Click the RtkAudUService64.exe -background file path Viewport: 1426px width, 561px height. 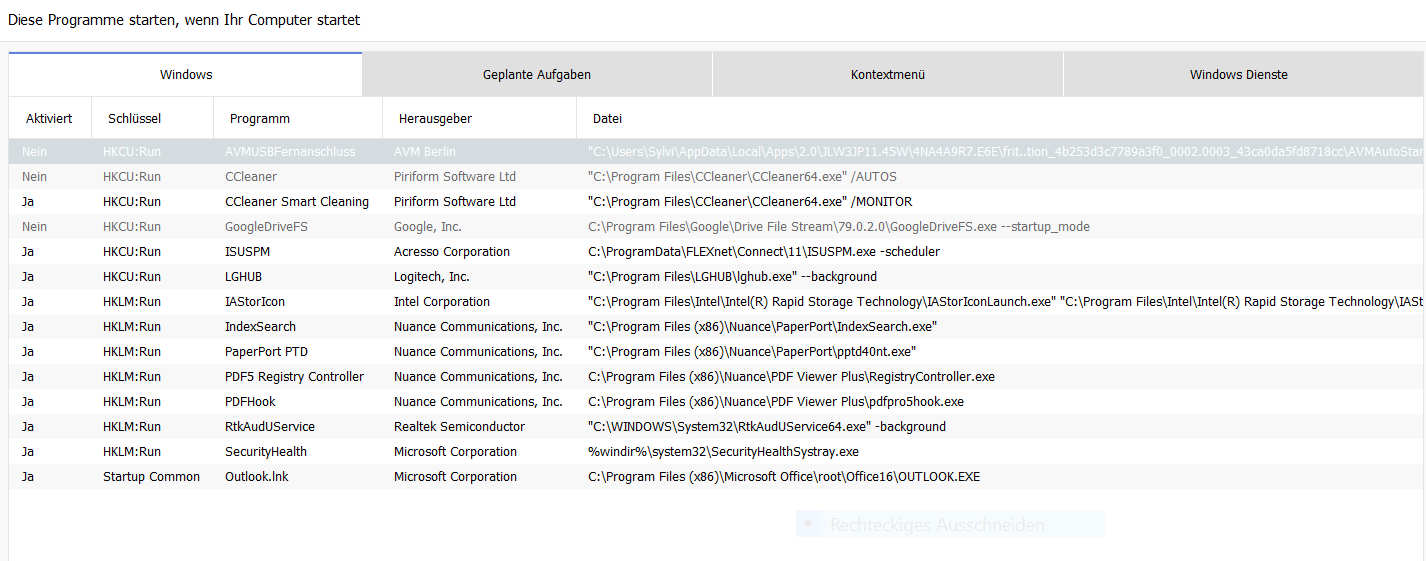(767, 427)
